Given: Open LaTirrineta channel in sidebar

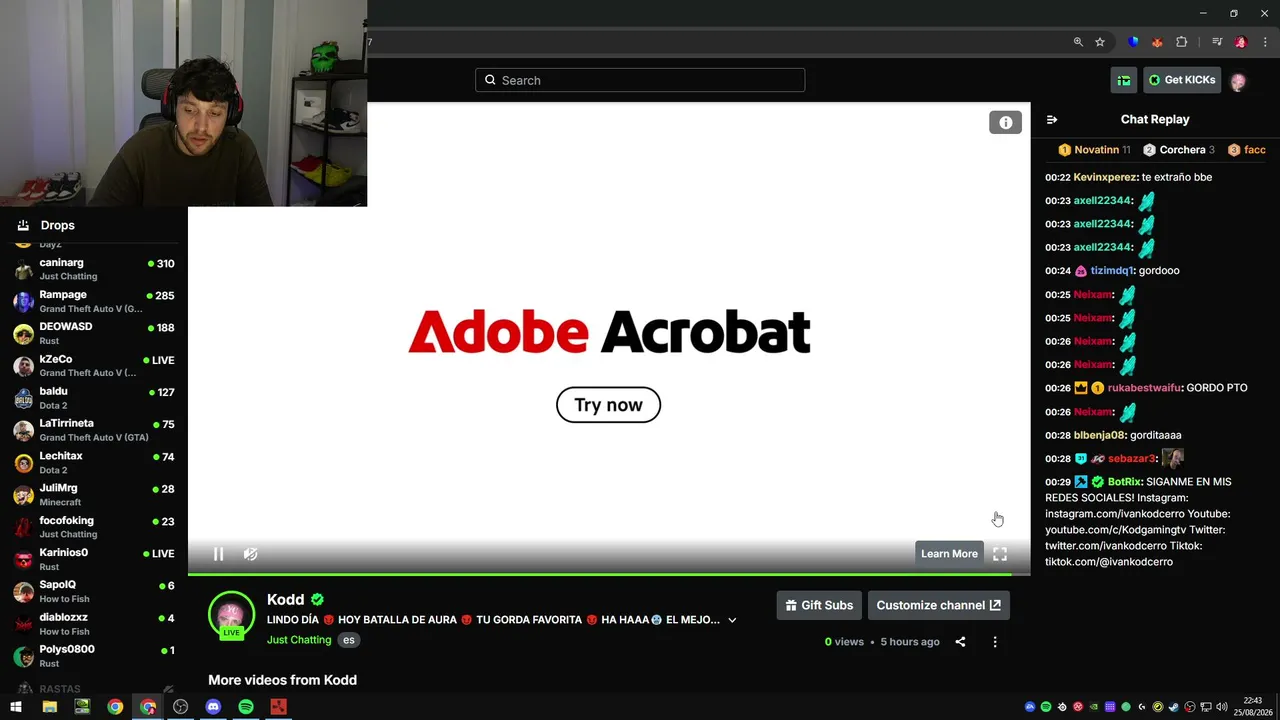Looking at the screenshot, I should point(94,430).
